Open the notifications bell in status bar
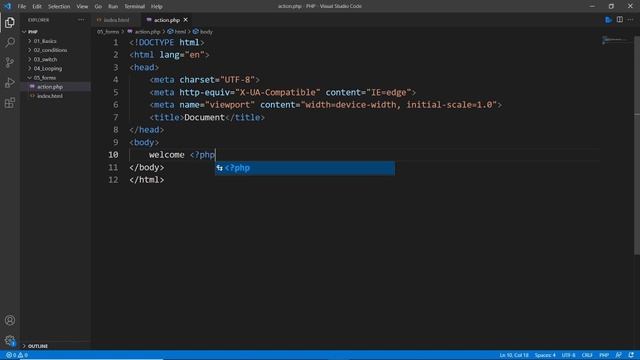 (631, 355)
